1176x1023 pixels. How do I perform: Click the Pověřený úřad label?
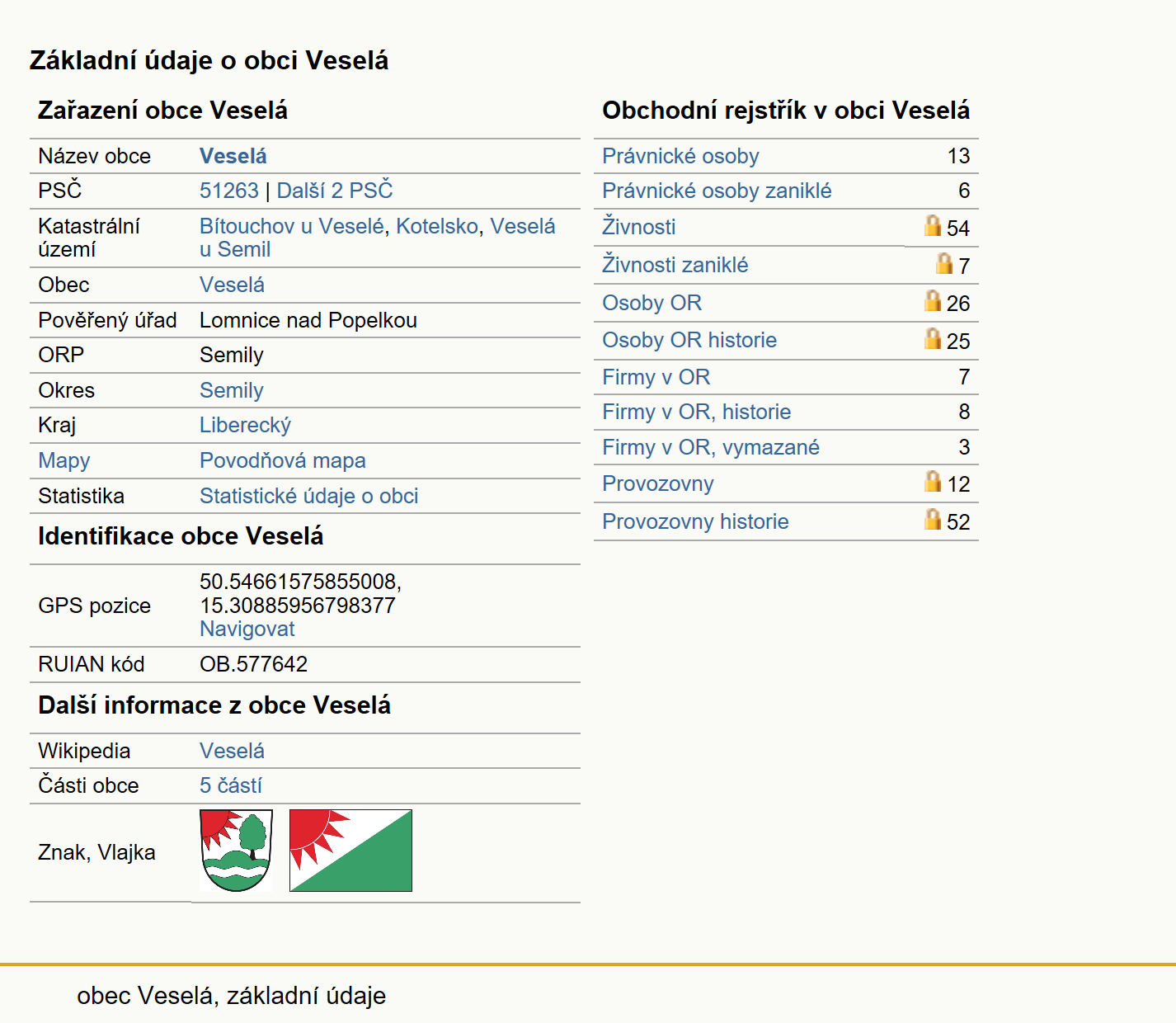point(107,320)
